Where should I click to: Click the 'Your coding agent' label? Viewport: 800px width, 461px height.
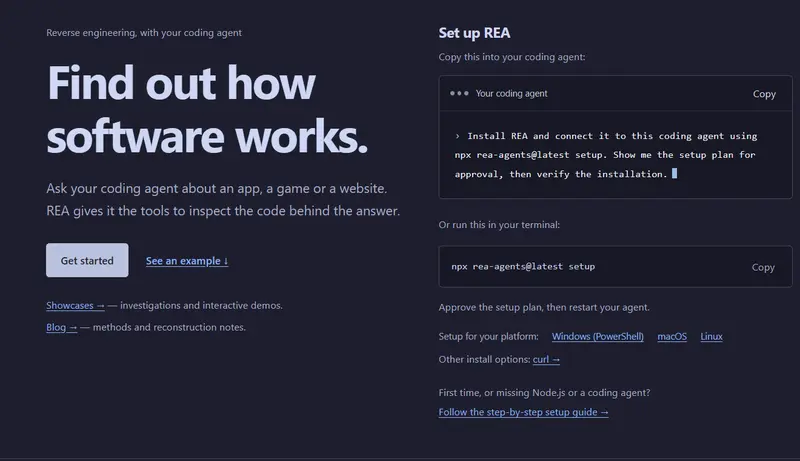tap(511, 93)
